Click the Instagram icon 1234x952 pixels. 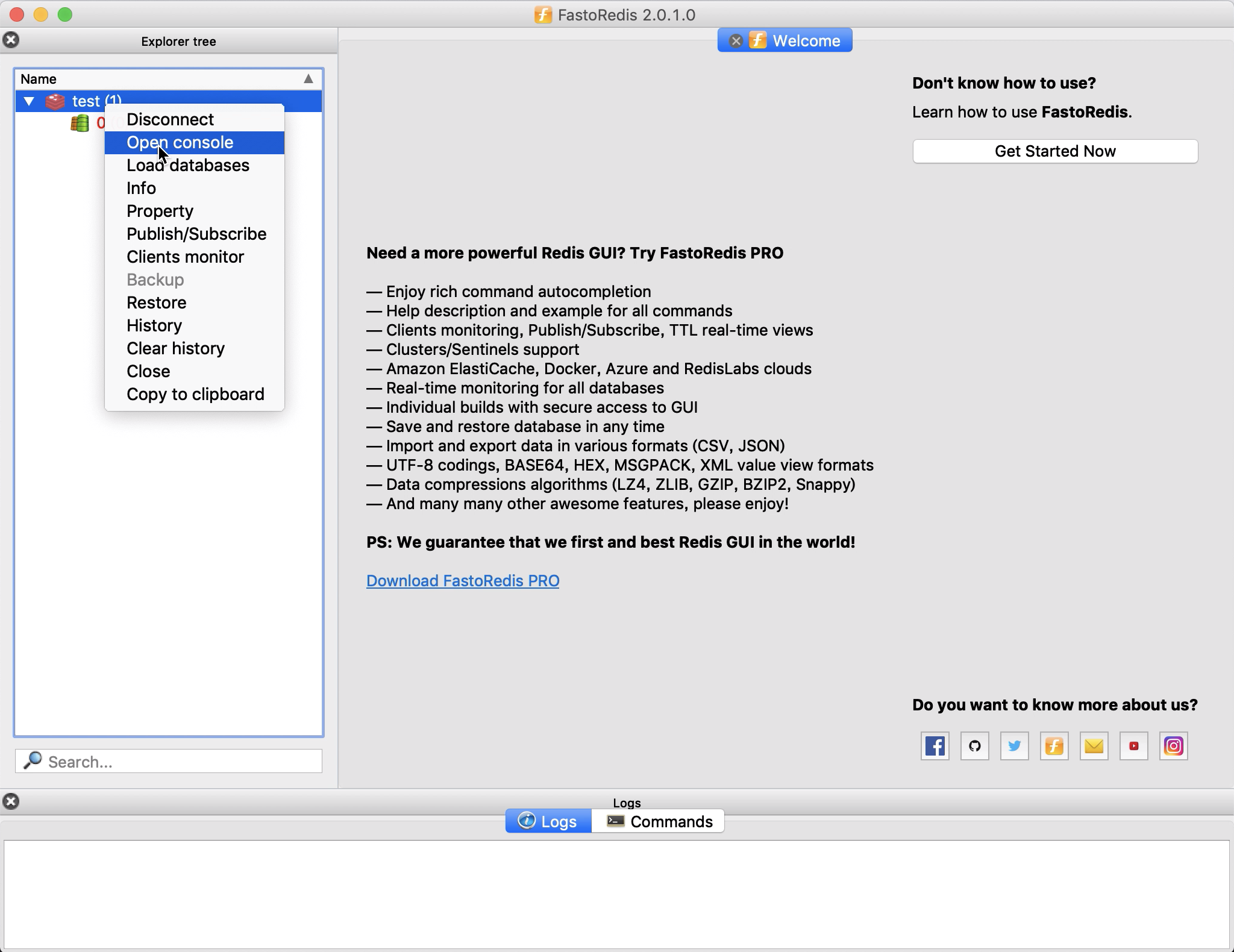(x=1173, y=746)
